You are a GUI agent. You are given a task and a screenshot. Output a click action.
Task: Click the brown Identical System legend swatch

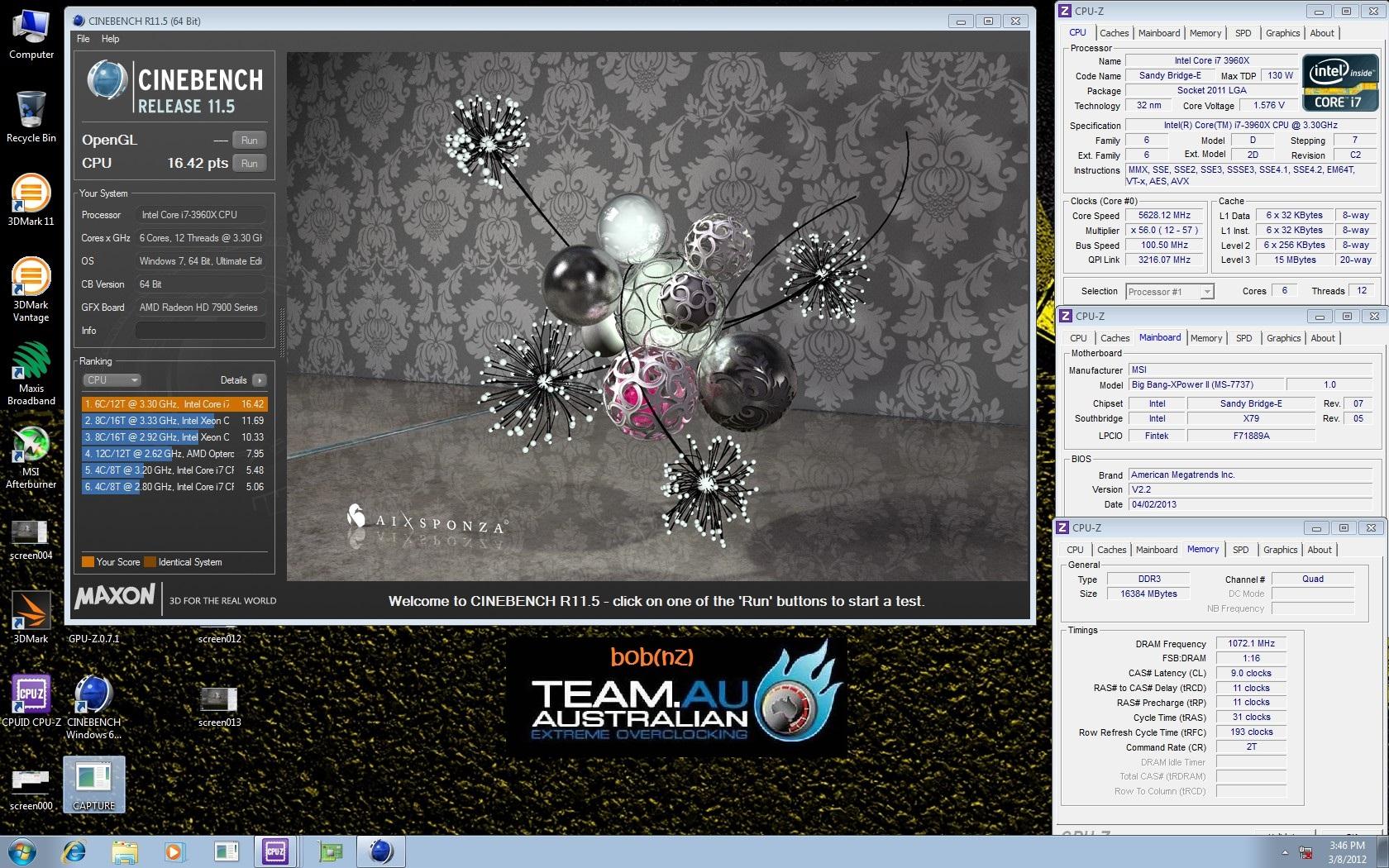(x=150, y=562)
